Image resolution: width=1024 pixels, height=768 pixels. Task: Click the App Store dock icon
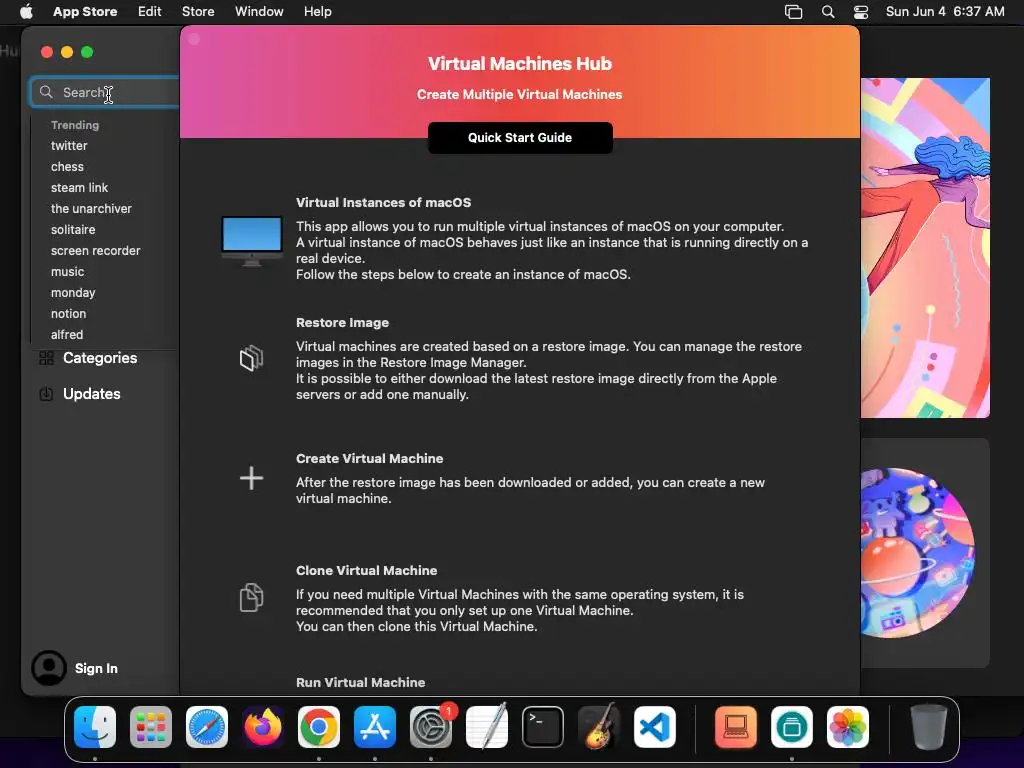click(375, 727)
